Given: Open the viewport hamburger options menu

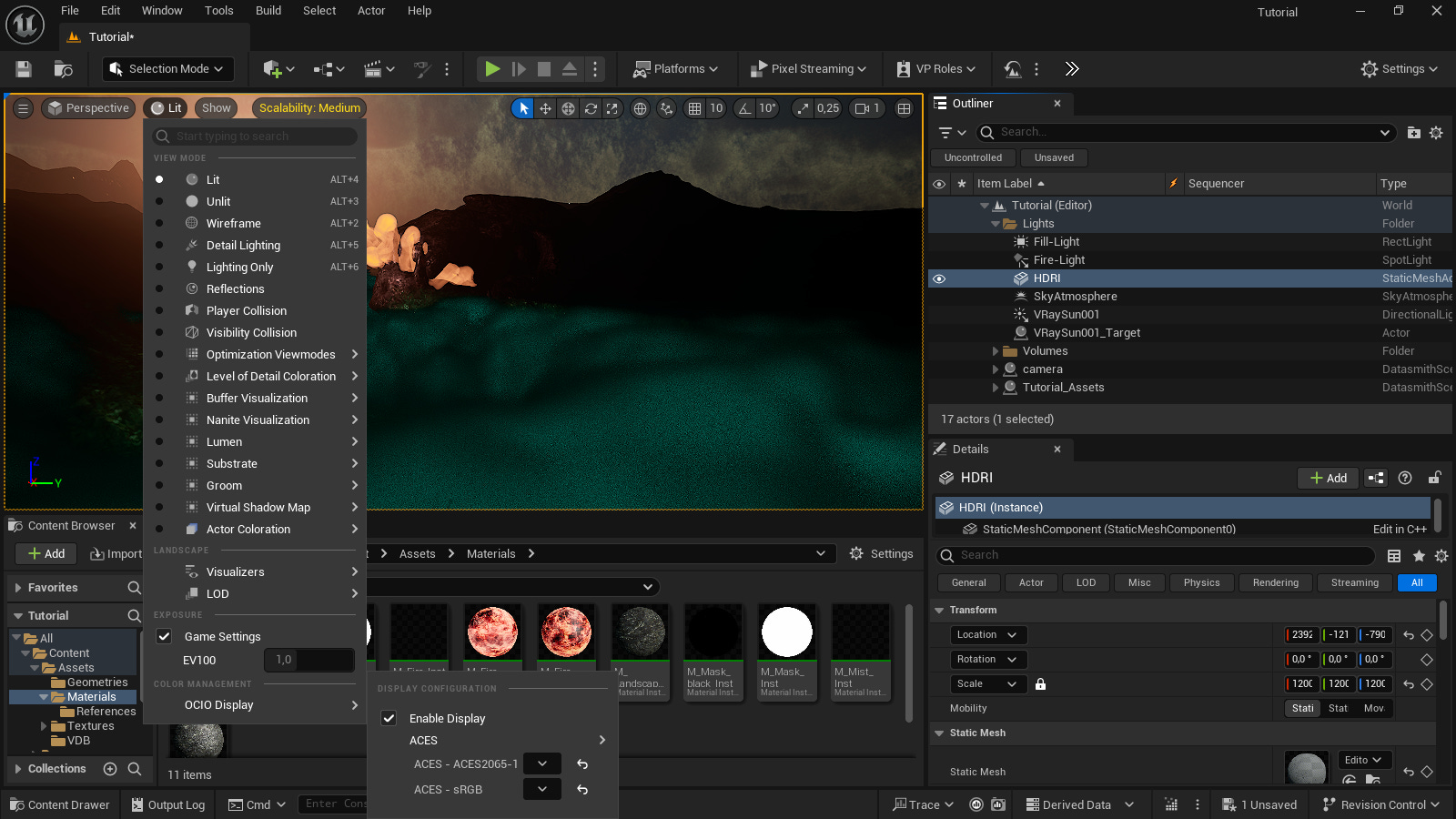Looking at the screenshot, I should point(24,108).
